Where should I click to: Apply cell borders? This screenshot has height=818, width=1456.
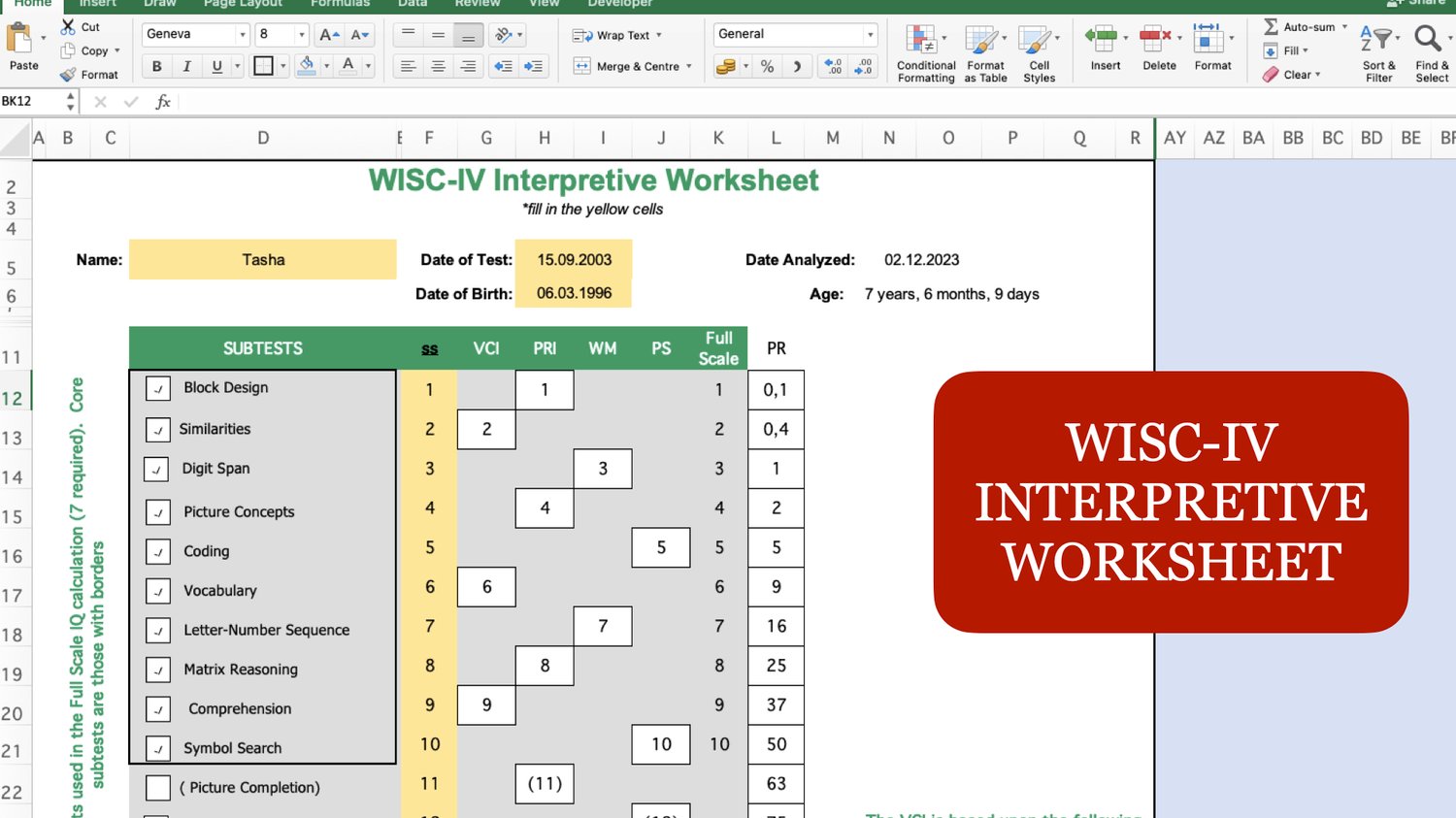point(263,66)
